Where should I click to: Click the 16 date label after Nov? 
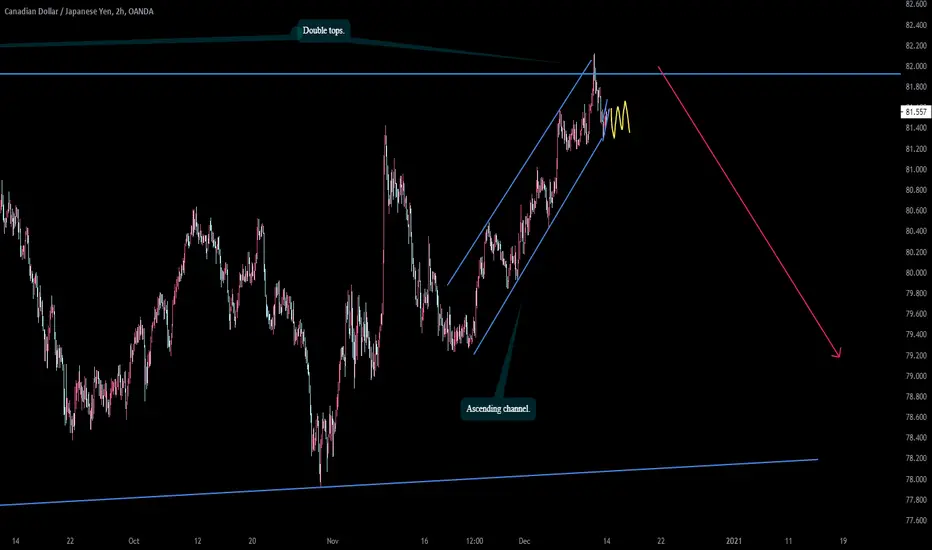pos(424,541)
